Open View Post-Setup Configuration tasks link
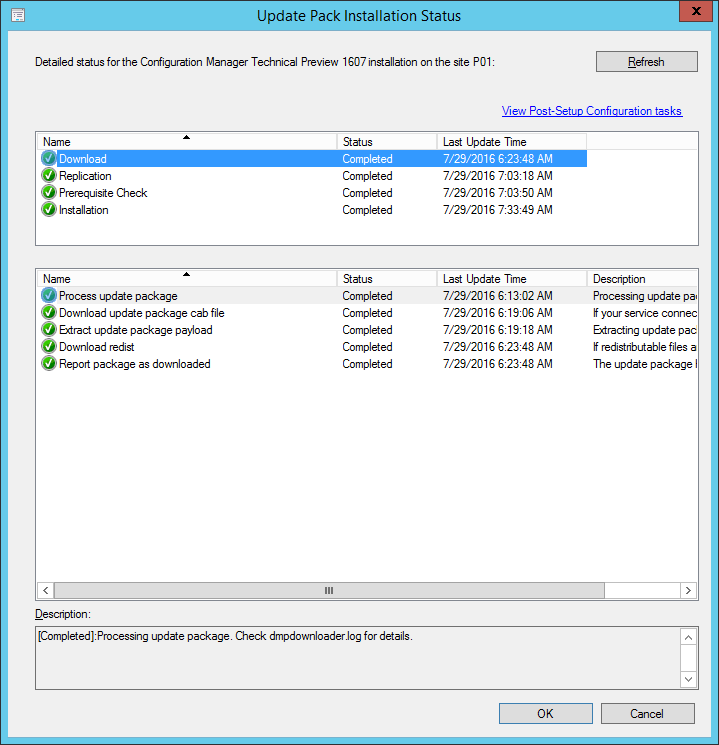 592,111
